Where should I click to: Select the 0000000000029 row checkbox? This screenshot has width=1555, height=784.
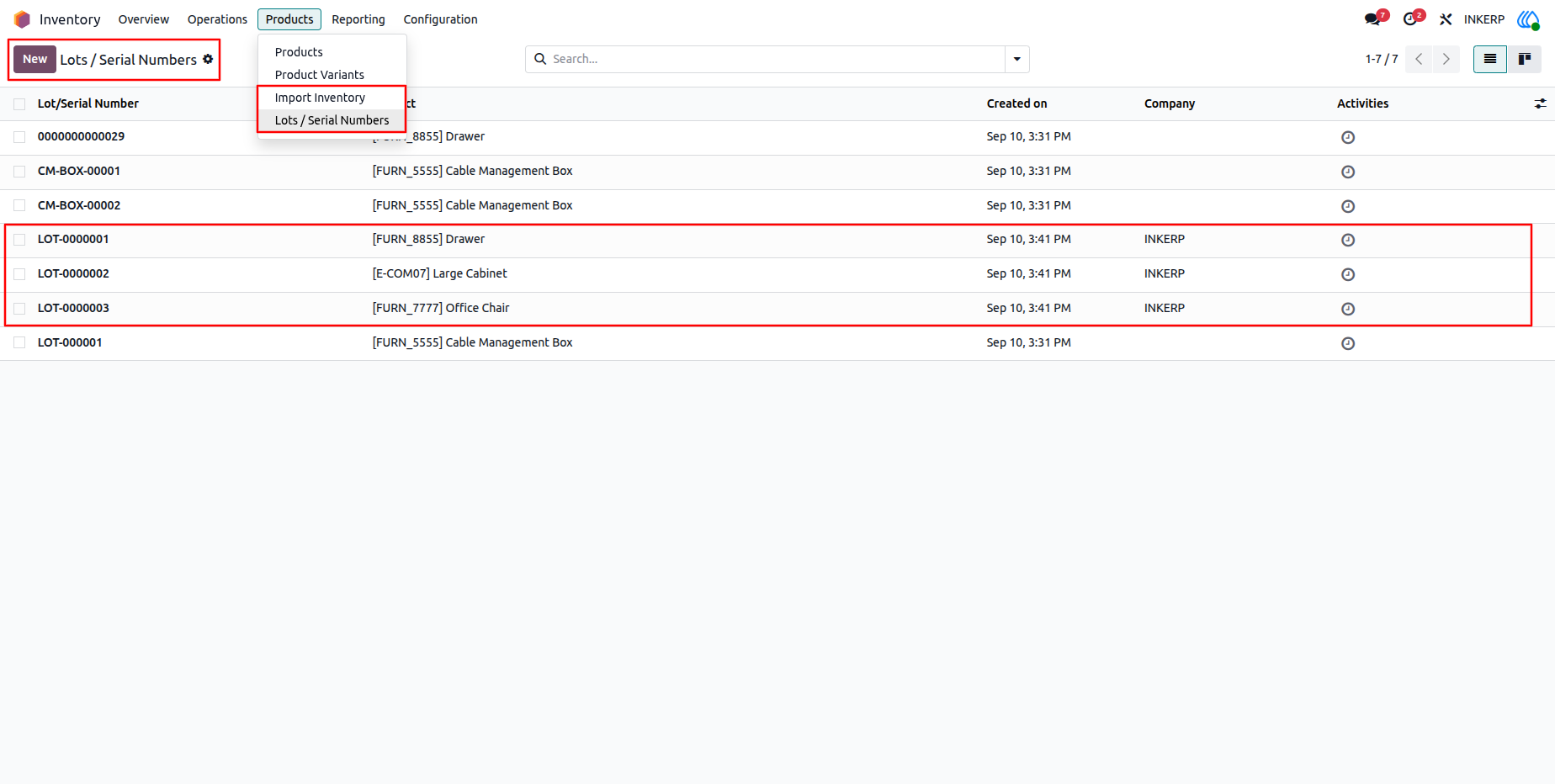(x=19, y=137)
